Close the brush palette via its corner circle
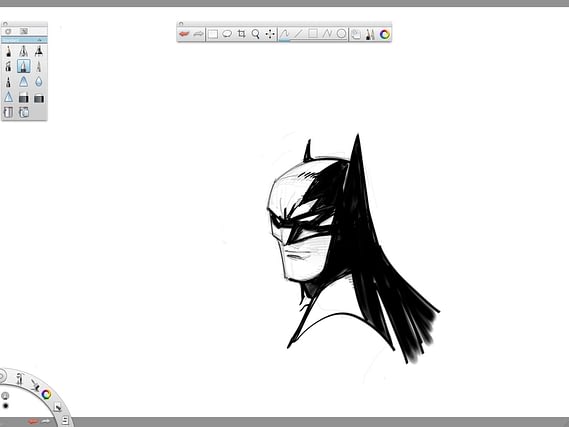 [5, 24]
